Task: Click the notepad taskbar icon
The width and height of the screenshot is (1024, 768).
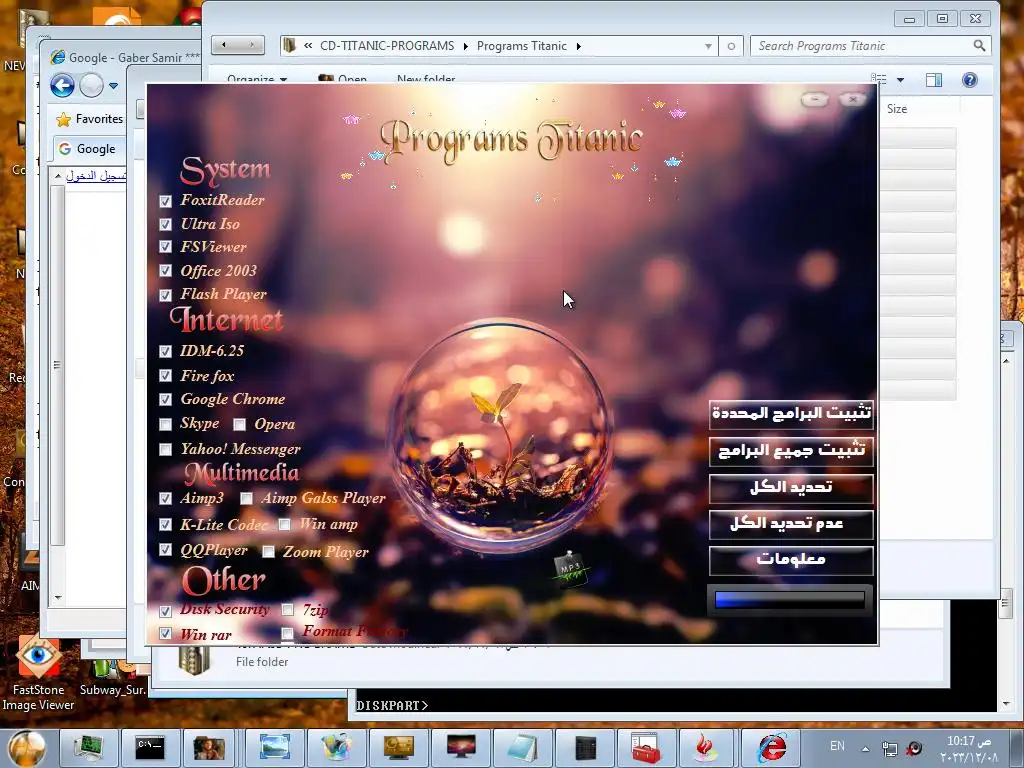Action: coord(522,748)
